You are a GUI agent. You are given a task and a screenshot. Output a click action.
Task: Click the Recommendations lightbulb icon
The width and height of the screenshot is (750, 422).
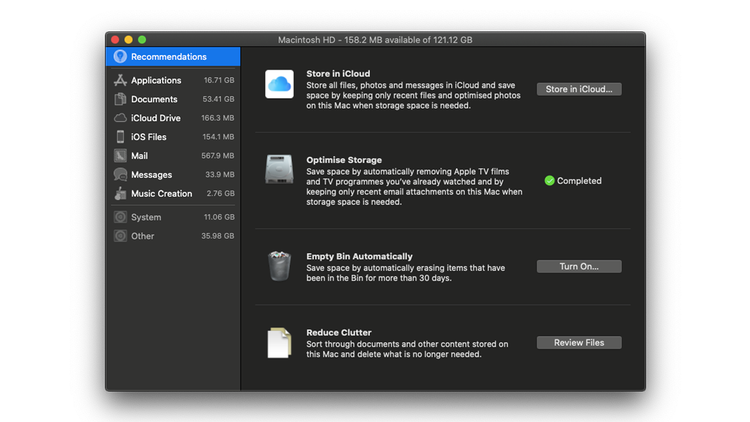[120, 56]
